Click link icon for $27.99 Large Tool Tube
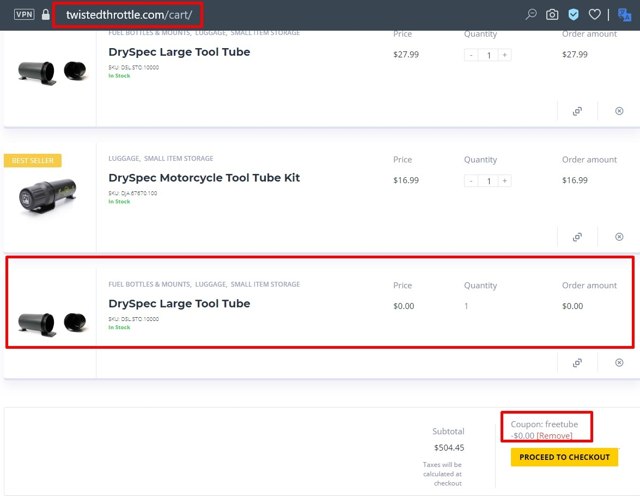The height and width of the screenshot is (496, 640). click(x=577, y=111)
